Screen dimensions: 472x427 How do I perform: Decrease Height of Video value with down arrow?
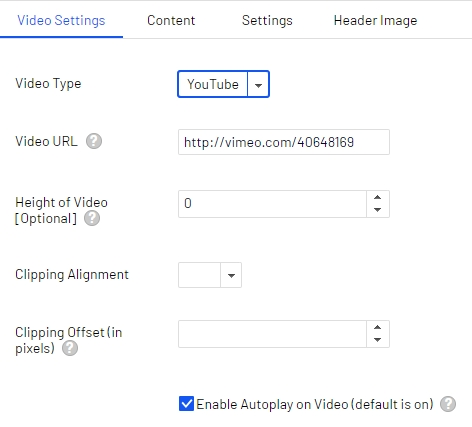[x=378, y=210]
